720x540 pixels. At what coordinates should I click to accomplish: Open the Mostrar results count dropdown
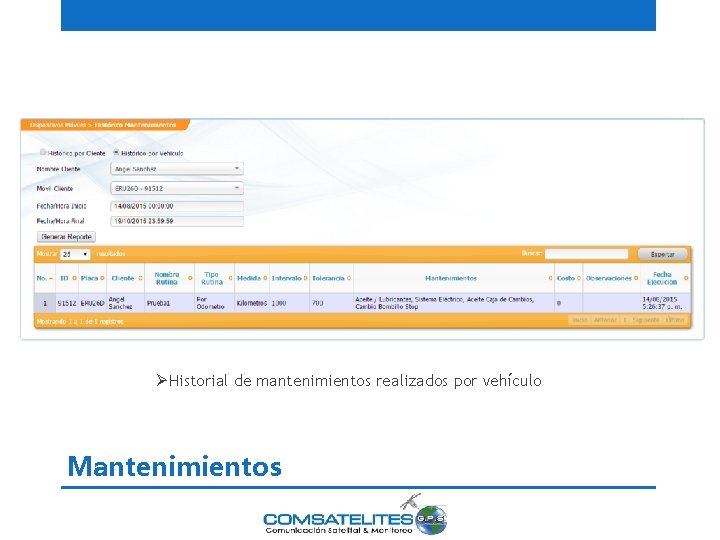tap(75, 254)
